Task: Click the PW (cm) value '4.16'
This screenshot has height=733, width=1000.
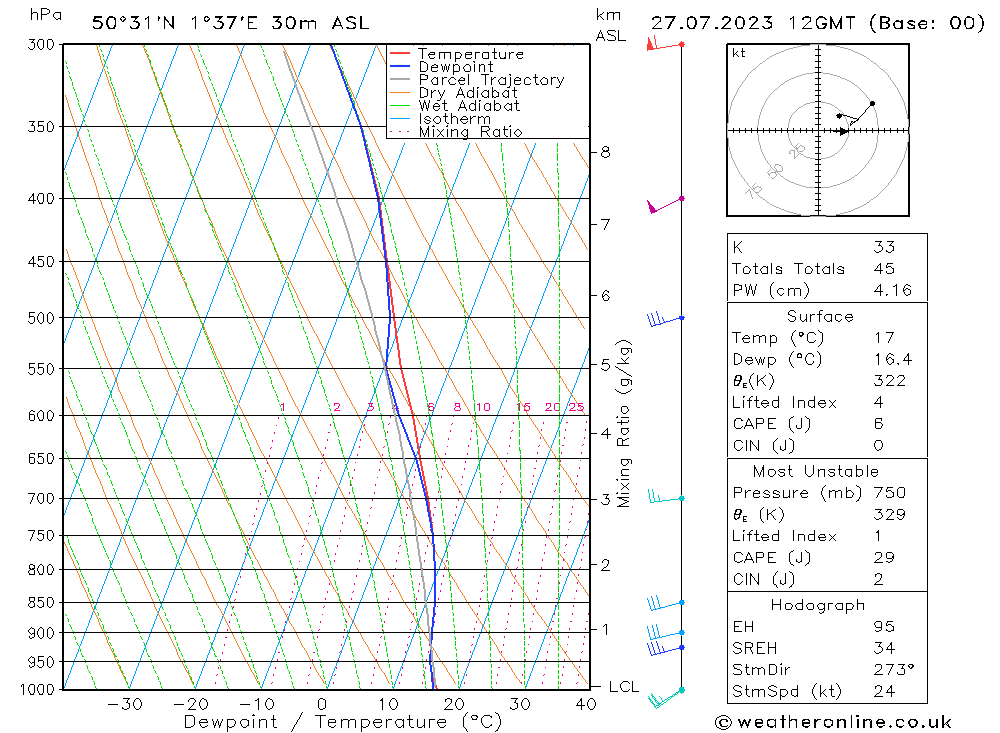Action: 893,290
